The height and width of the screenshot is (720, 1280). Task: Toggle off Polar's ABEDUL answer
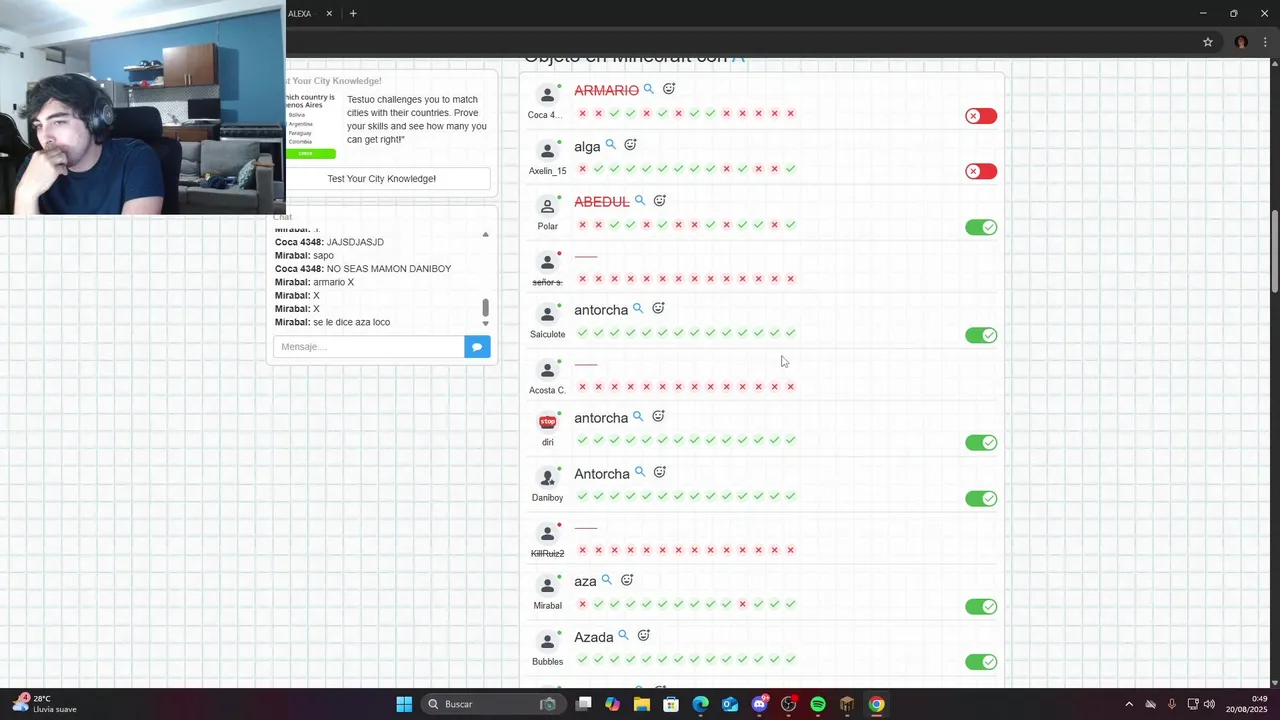click(981, 227)
